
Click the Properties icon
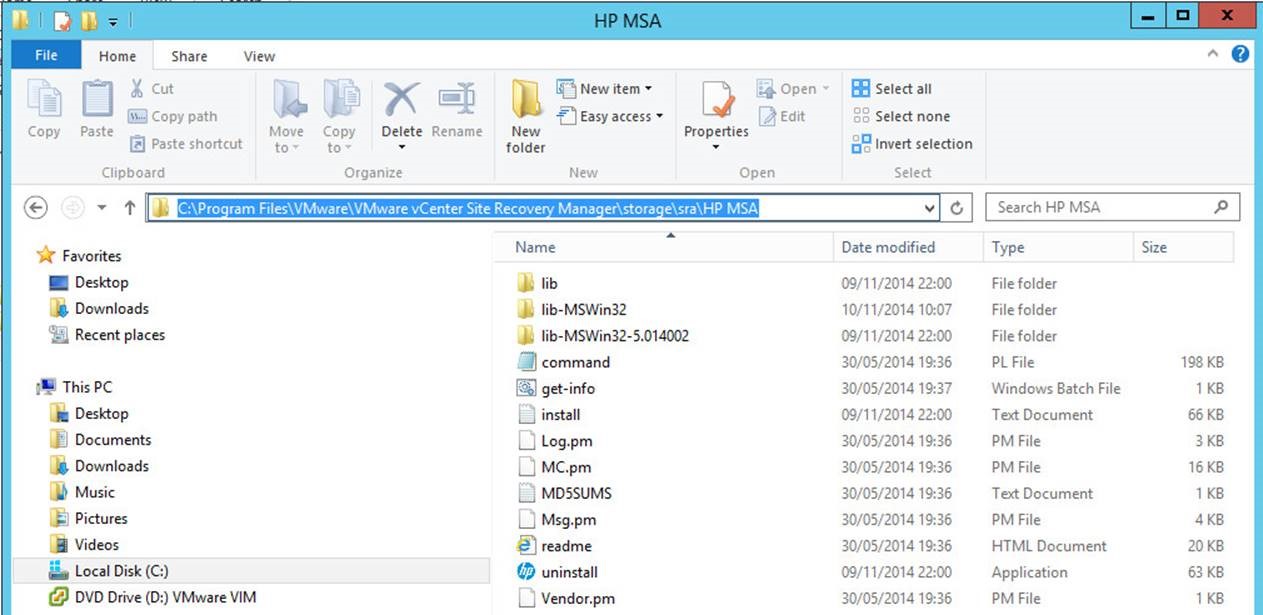pyautogui.click(x=716, y=101)
